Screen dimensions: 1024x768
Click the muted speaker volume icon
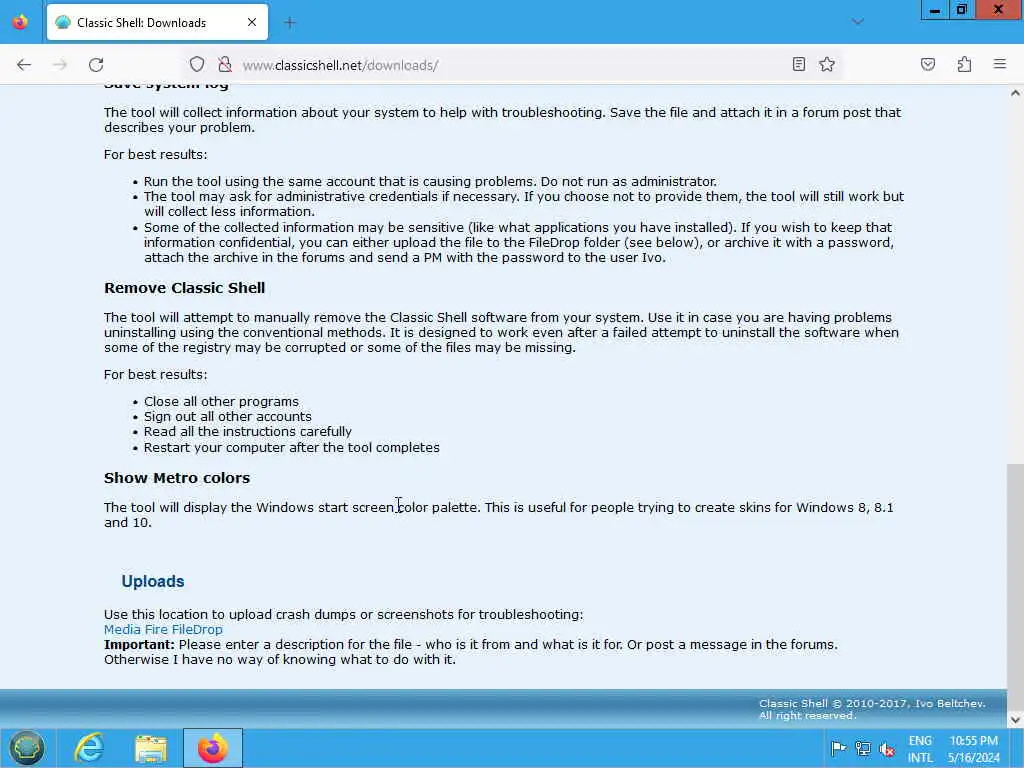(887, 748)
